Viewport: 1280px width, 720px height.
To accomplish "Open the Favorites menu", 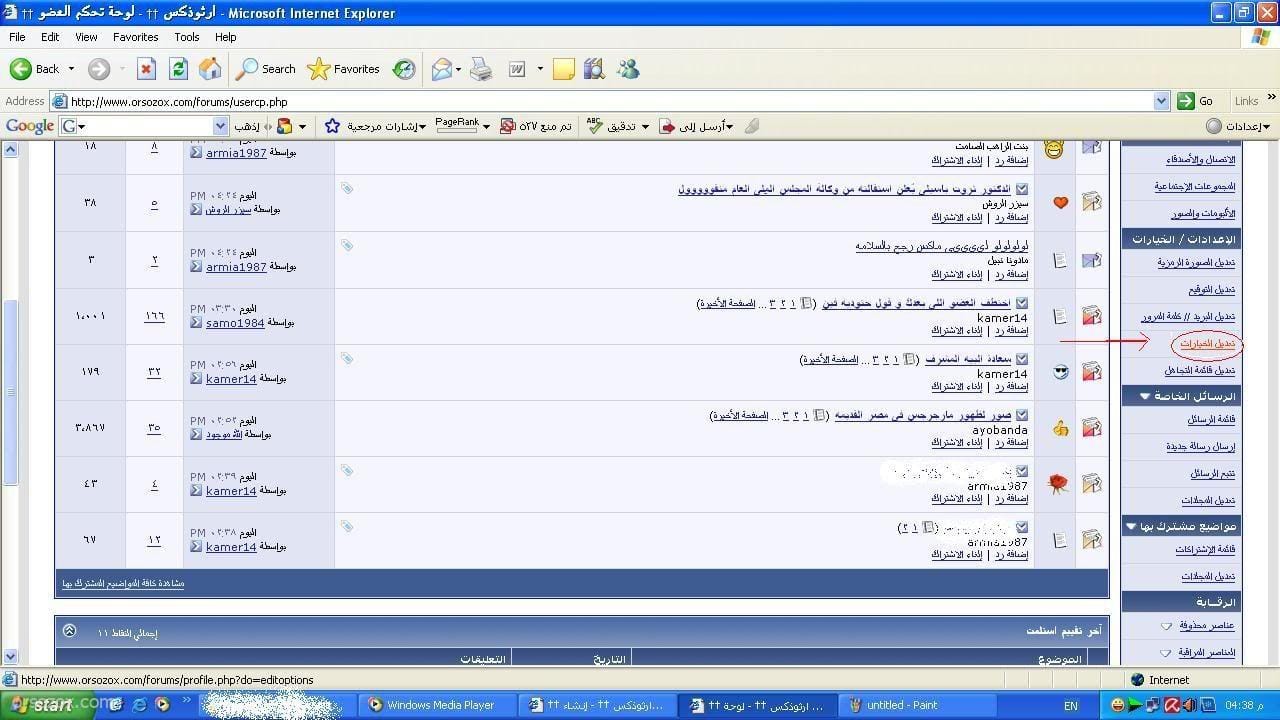I will (135, 37).
